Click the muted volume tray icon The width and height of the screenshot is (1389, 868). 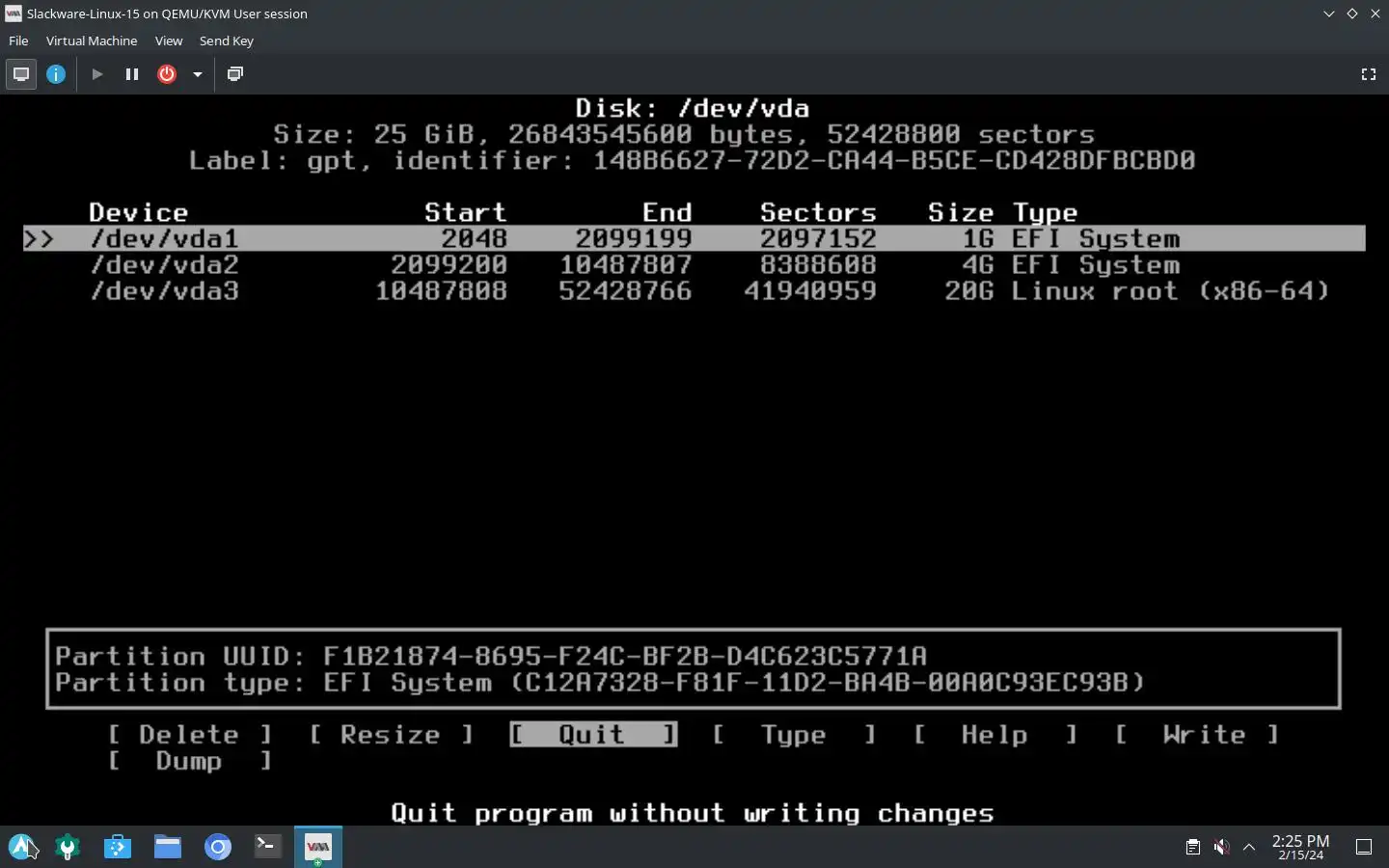click(1221, 847)
